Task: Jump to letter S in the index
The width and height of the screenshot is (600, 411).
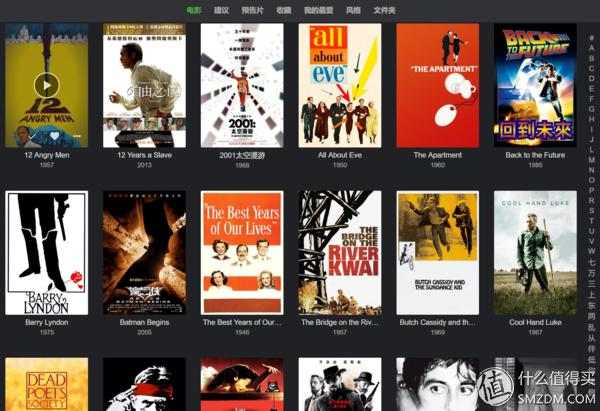Action: (x=592, y=210)
